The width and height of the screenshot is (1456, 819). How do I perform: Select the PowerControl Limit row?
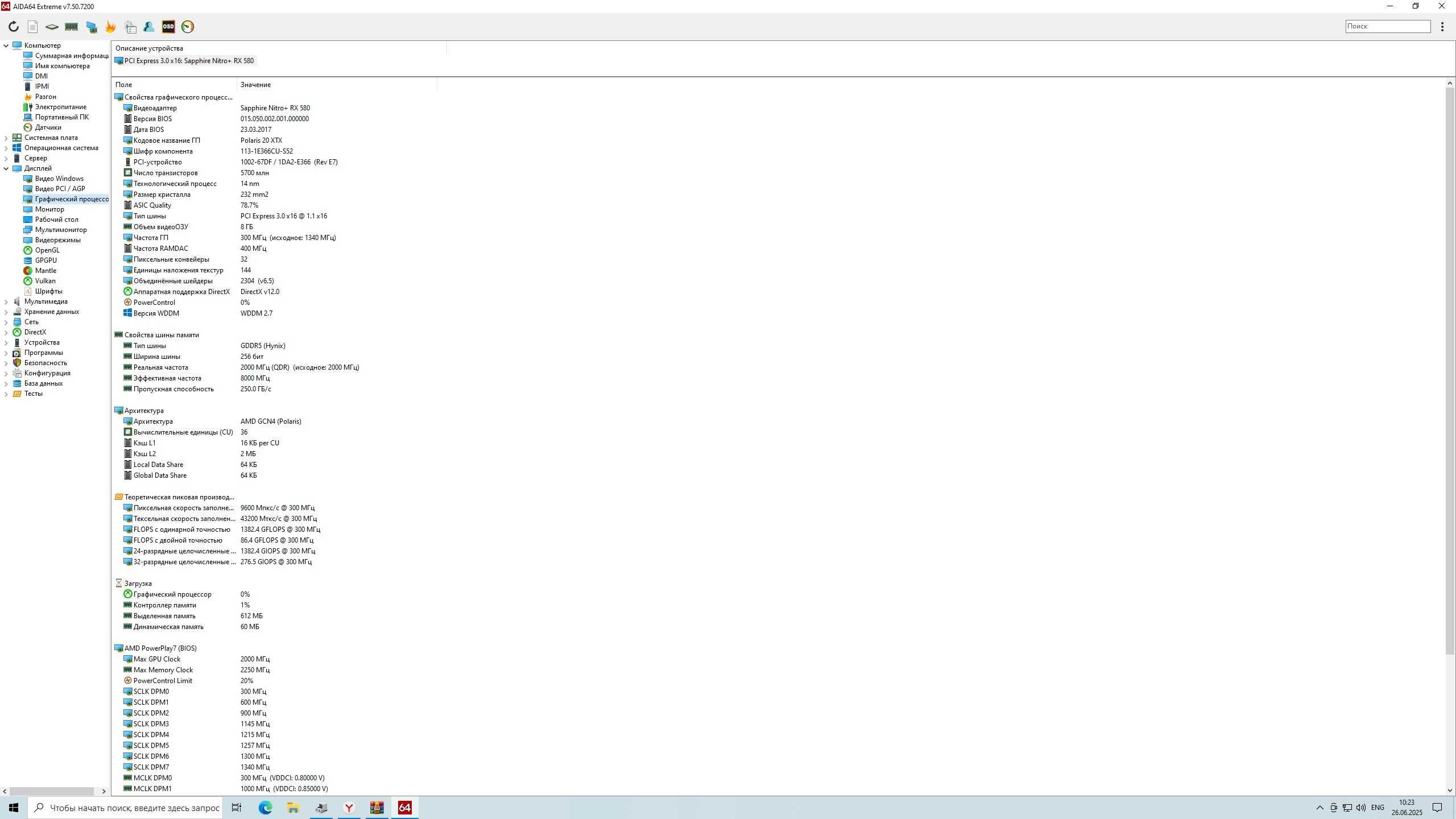(188, 681)
